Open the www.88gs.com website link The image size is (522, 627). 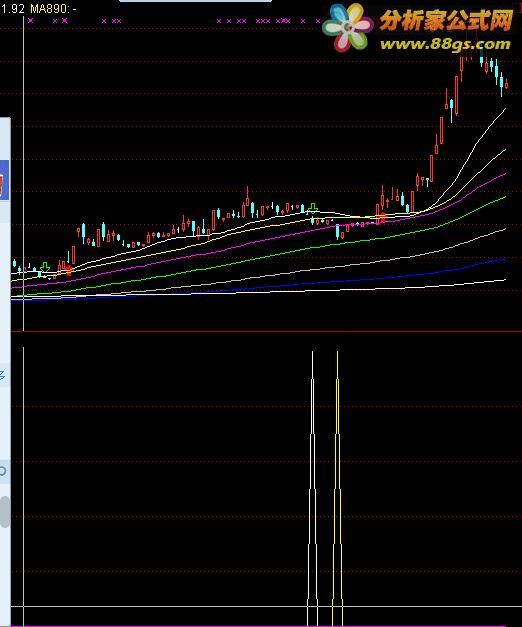(x=445, y=44)
